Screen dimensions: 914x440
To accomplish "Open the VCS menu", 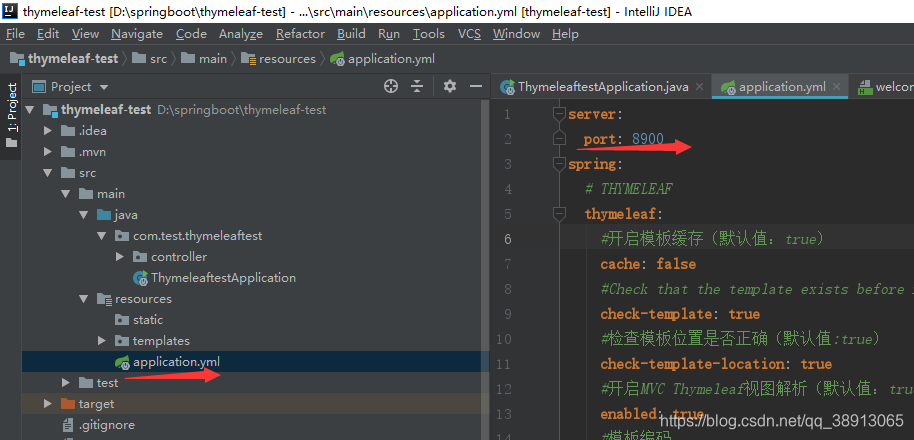I will 469,34.
